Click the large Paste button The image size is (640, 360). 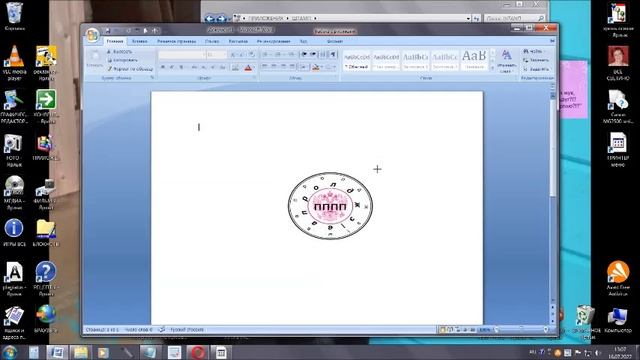95,59
